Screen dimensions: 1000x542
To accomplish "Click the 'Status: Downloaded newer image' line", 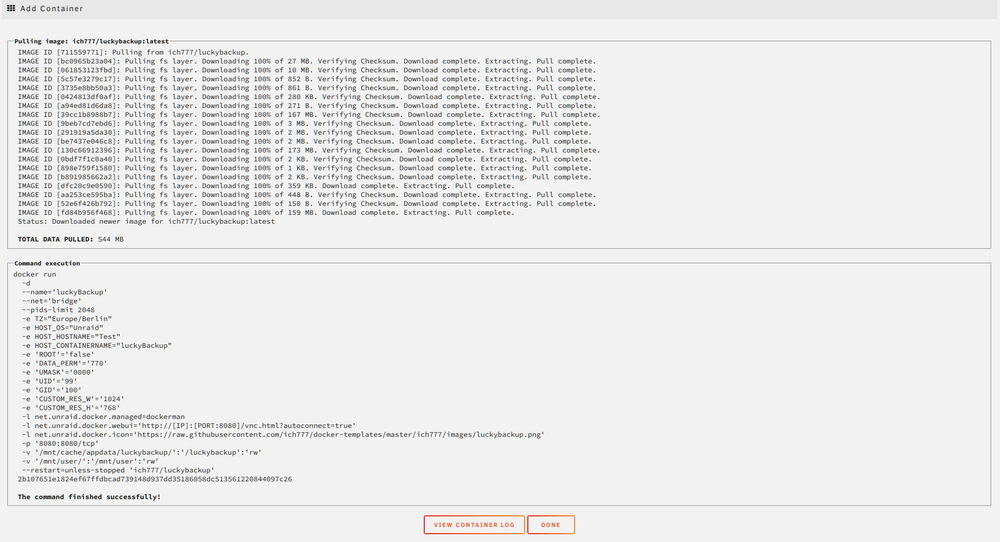I will coord(146,221).
